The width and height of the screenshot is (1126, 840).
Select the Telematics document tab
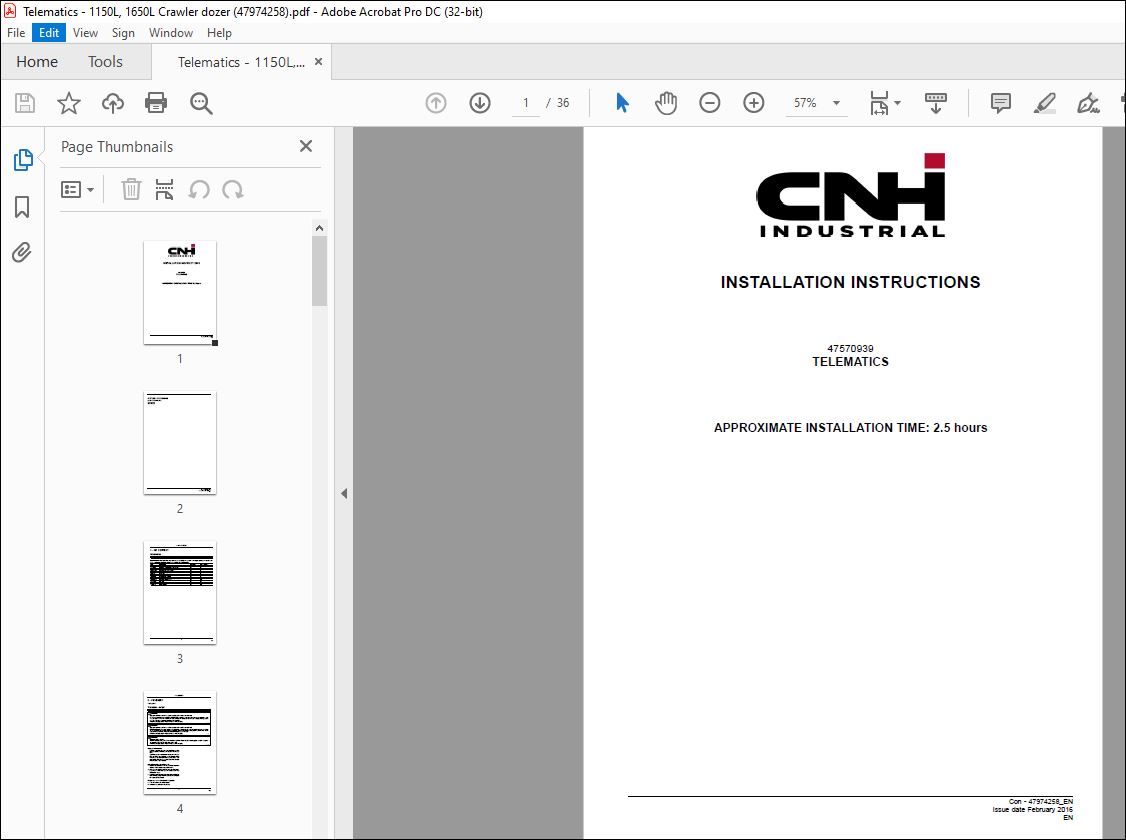241,62
